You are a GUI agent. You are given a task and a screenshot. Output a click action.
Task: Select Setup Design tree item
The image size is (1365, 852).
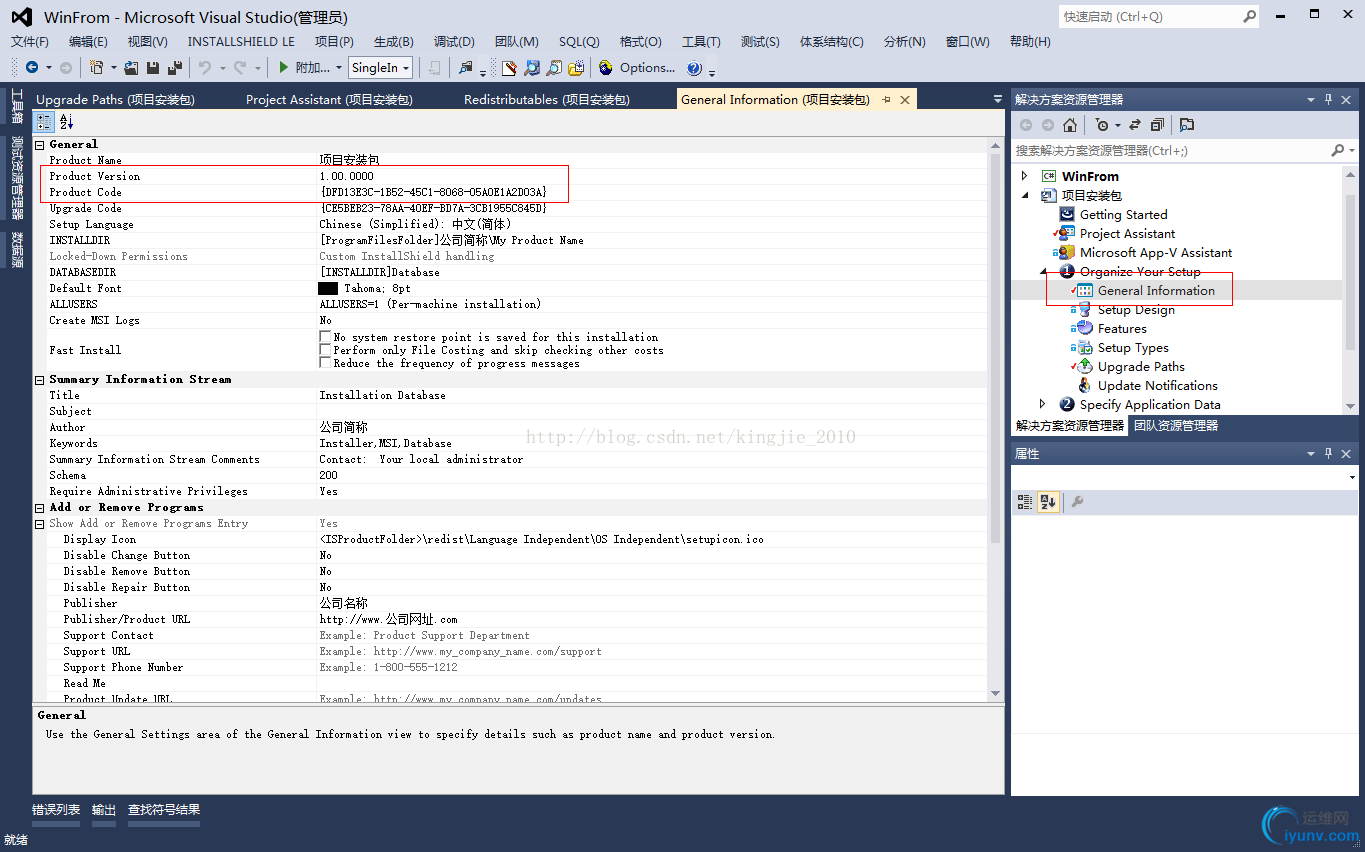[1136, 309]
